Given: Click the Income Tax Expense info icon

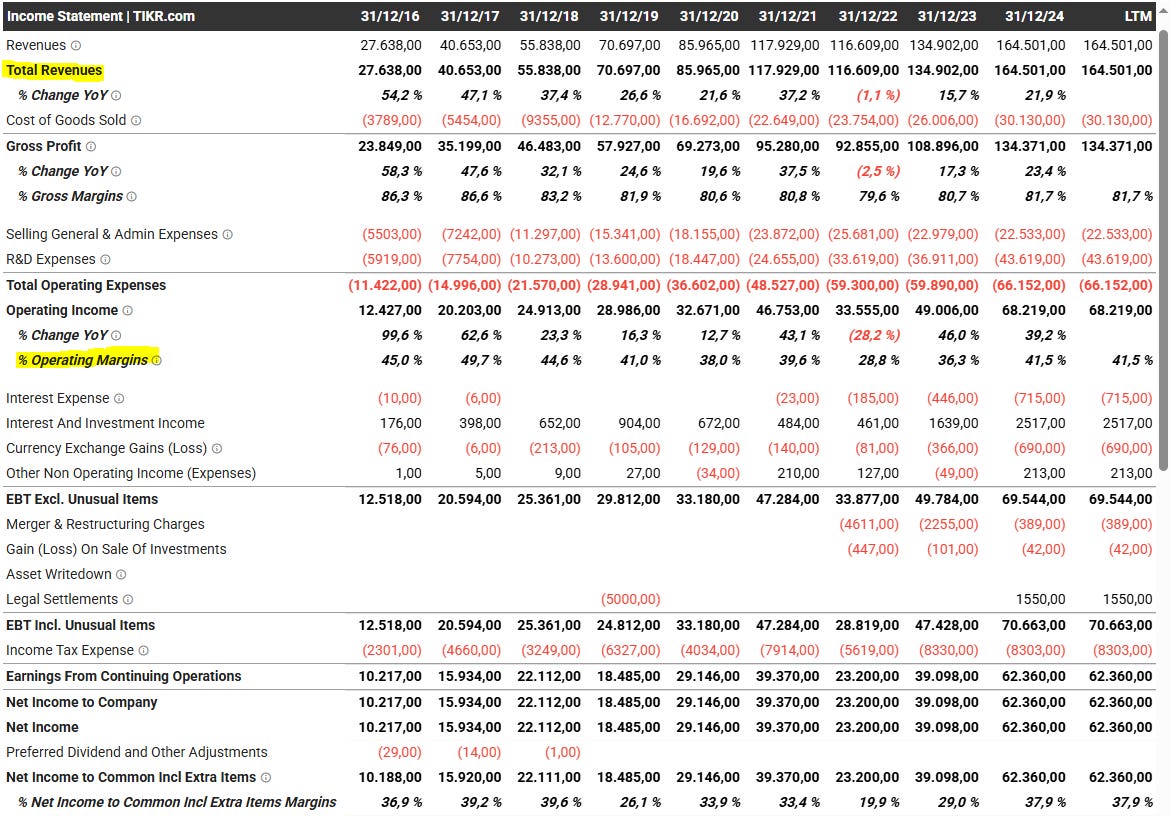Looking at the screenshot, I should pyautogui.click(x=144, y=651).
